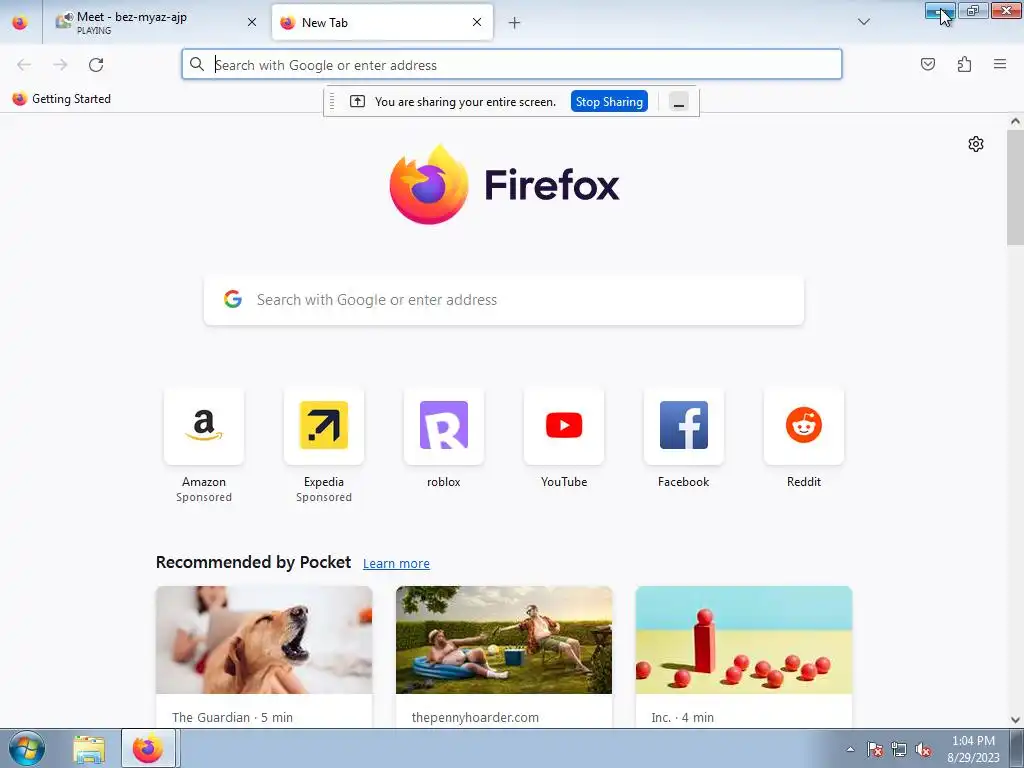Open a new tab with plus button
The image size is (1024, 768).
coord(515,23)
